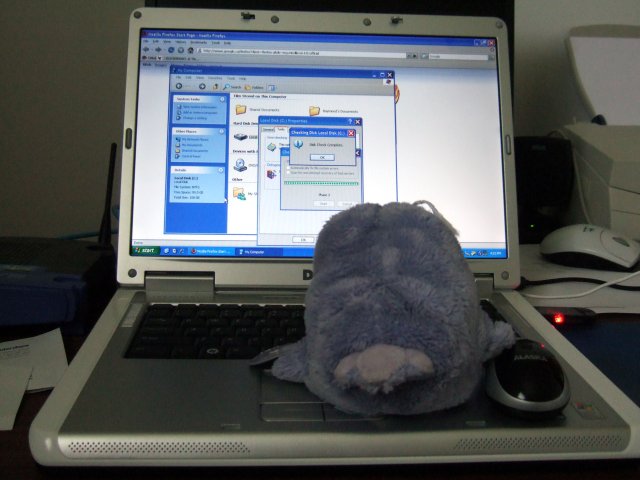This screenshot has height=480, width=640.
Task: Open File menu in My Computer window
Action: tap(178, 77)
